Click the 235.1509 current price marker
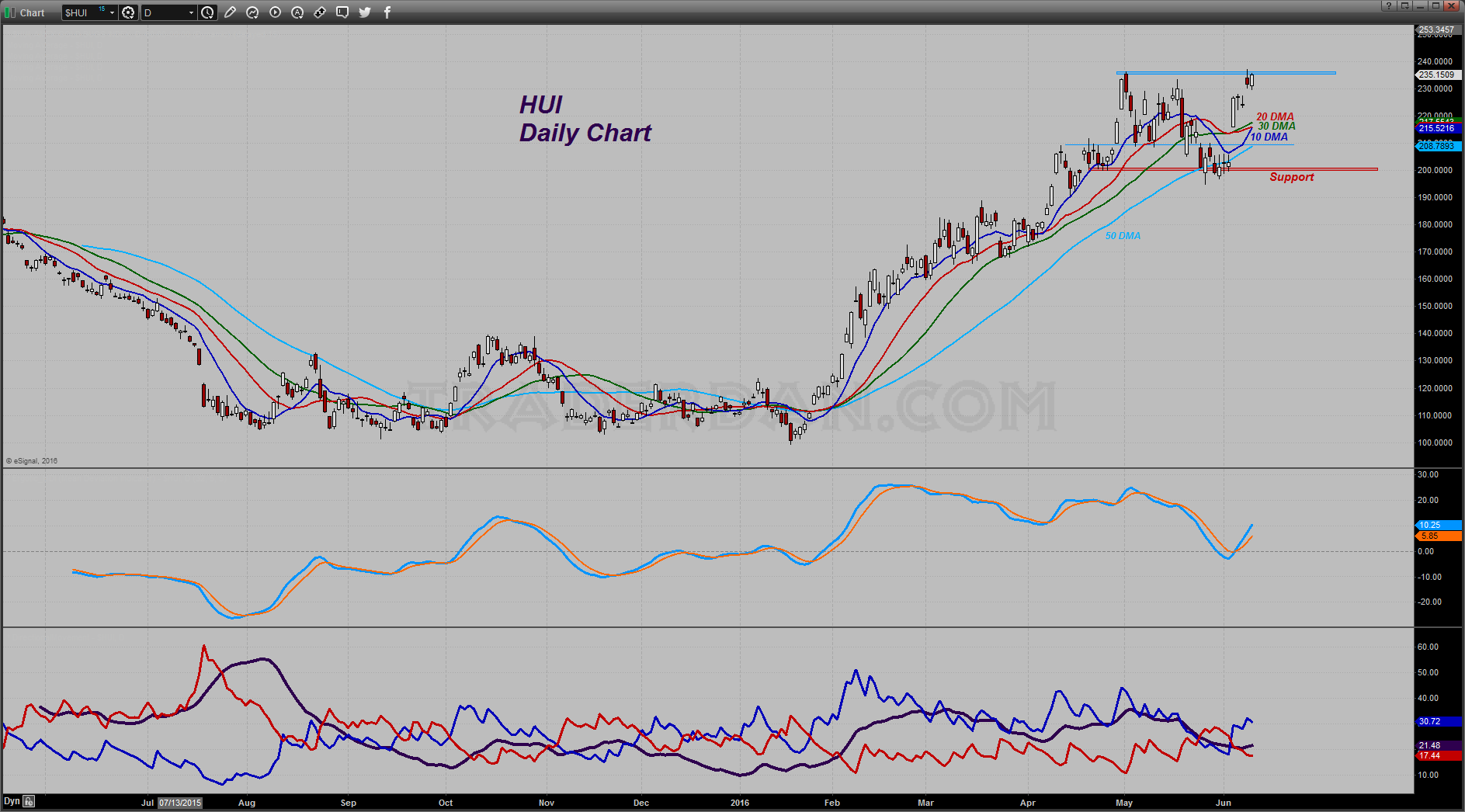 pos(1437,75)
